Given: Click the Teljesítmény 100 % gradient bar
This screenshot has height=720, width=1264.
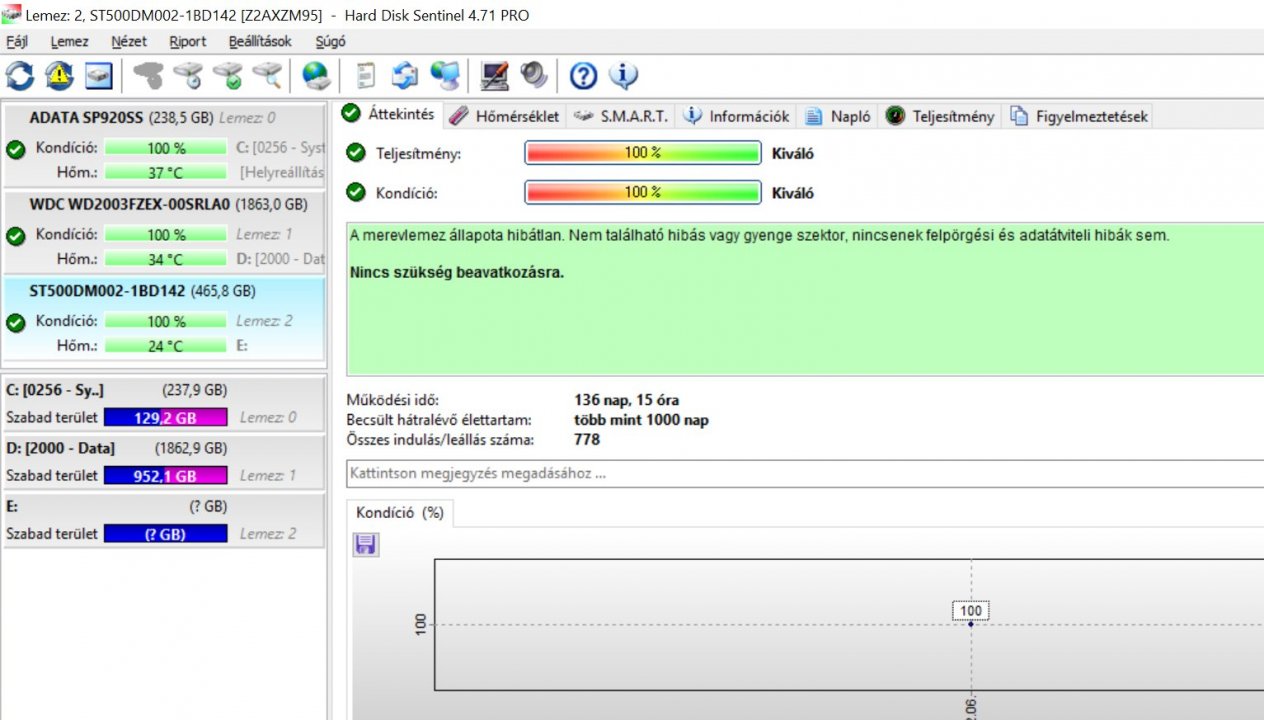Looking at the screenshot, I should pyautogui.click(x=643, y=153).
